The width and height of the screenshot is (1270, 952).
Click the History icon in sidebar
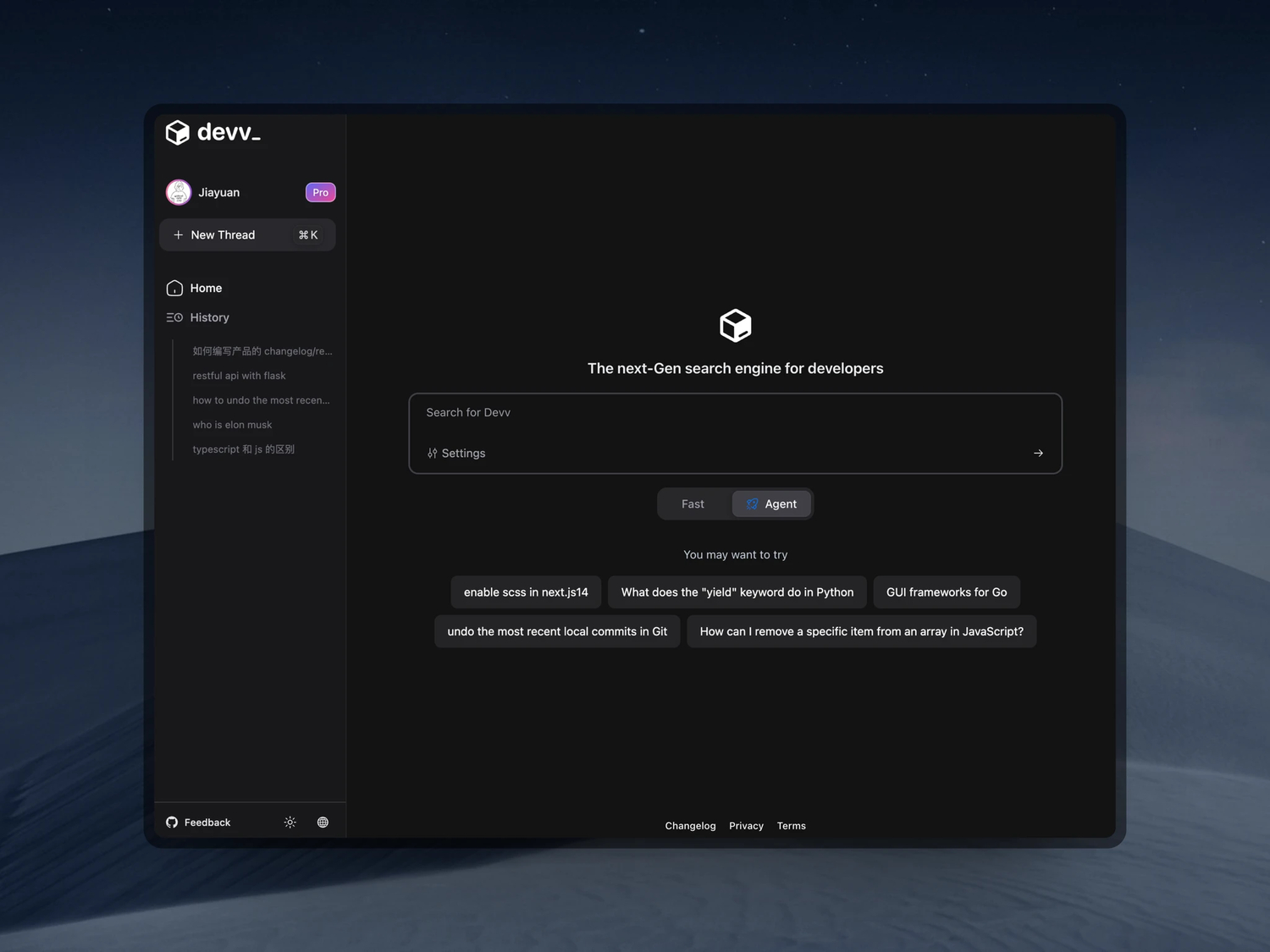(174, 317)
